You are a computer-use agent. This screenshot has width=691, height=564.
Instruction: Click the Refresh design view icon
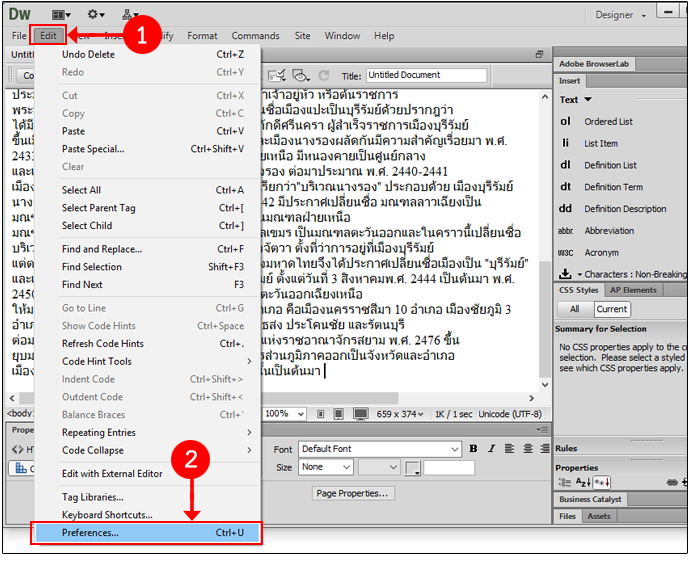[x=325, y=75]
